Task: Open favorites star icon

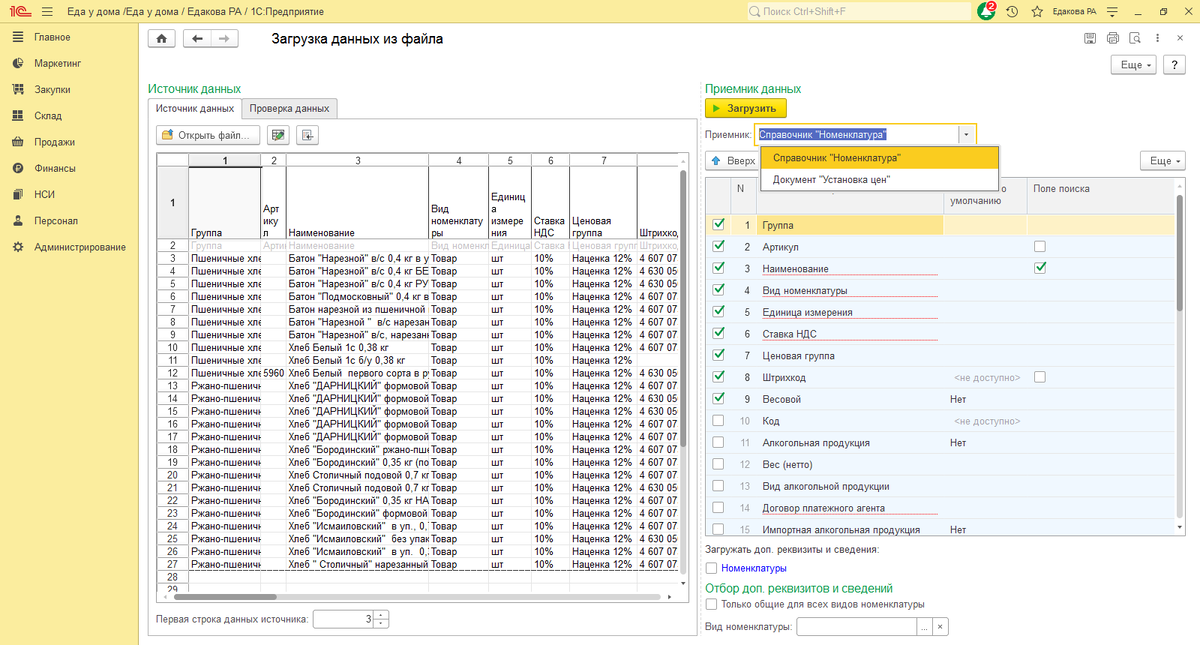Action: pos(1037,11)
